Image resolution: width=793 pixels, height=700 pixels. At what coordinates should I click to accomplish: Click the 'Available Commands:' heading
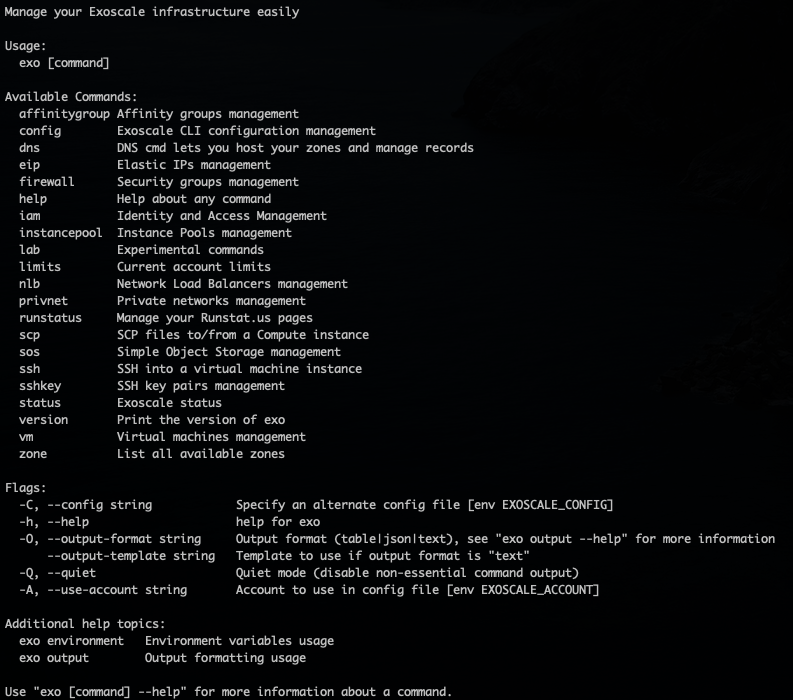point(71,97)
